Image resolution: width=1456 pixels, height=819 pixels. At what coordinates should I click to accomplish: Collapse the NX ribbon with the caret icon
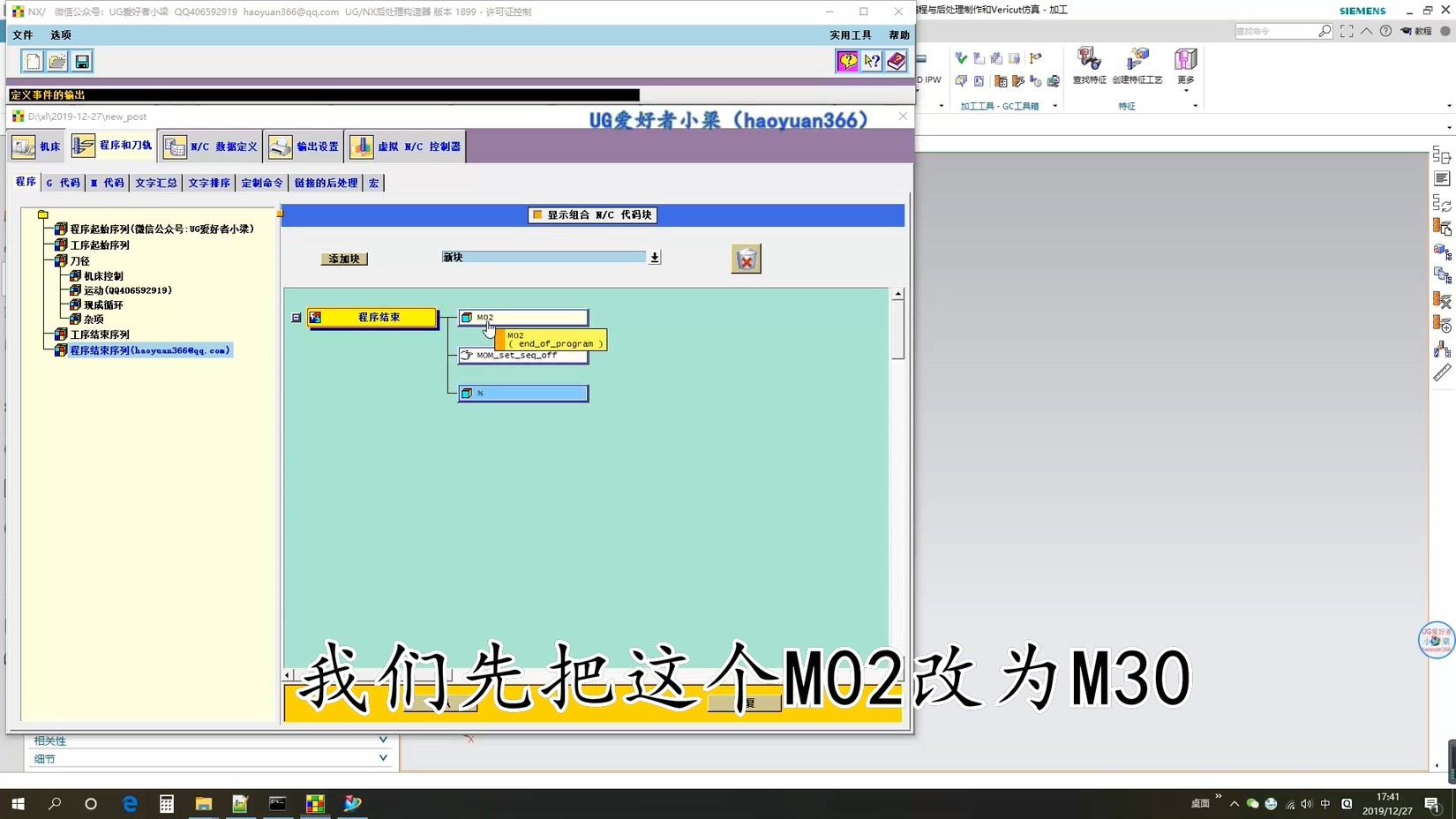[x=1366, y=31]
